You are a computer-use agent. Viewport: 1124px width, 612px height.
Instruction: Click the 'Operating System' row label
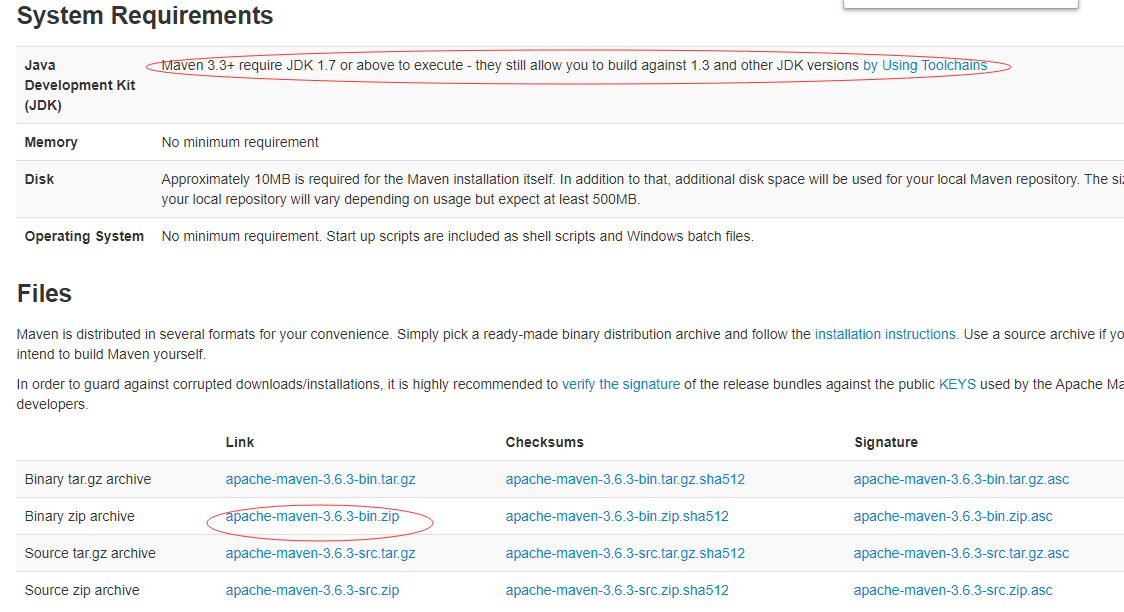84,237
